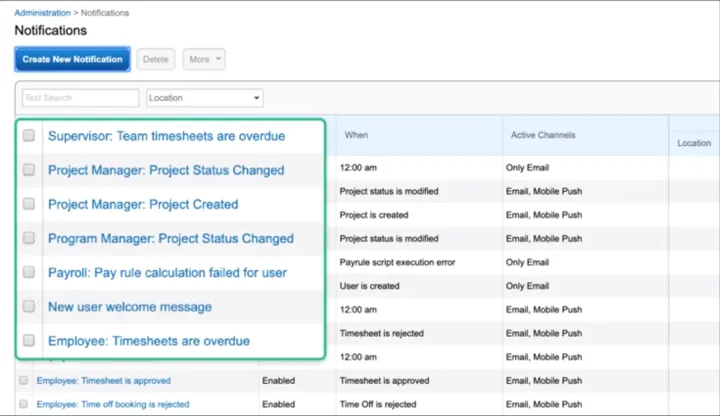Open the New user welcome message notification
Image resolution: width=720 pixels, height=416 pixels.
(130, 307)
